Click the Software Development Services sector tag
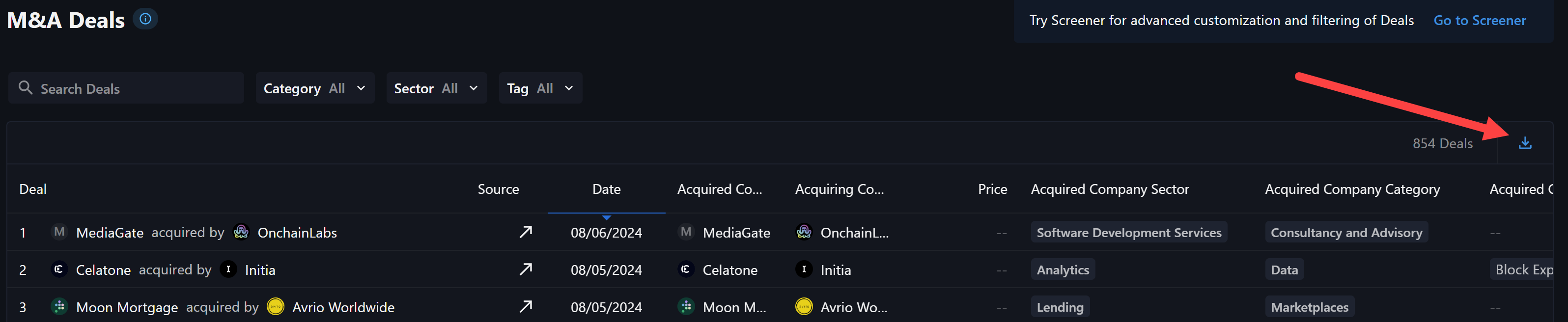Screen dimensions: 1568x322 click(x=1128, y=233)
